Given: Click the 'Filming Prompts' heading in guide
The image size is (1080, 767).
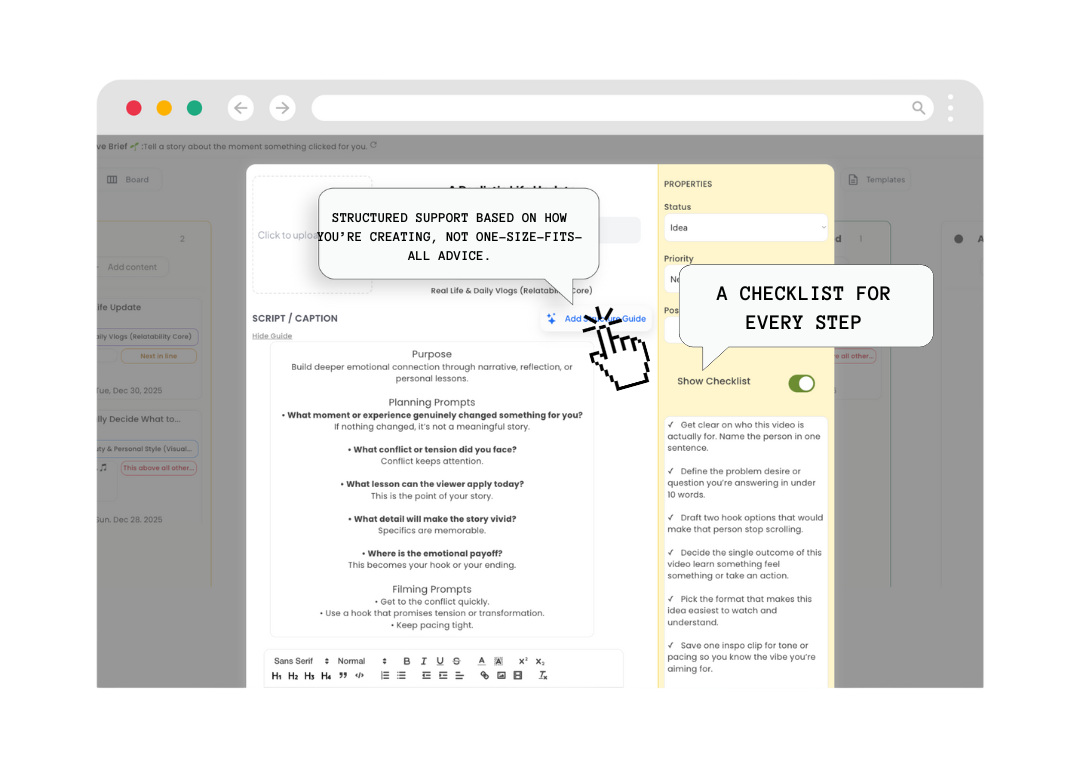Looking at the screenshot, I should pyautogui.click(x=432, y=589).
